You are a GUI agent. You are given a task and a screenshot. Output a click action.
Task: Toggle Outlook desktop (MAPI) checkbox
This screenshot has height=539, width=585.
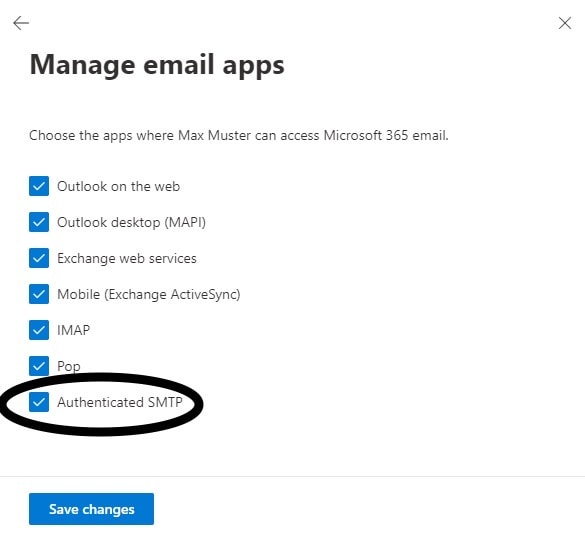39,222
